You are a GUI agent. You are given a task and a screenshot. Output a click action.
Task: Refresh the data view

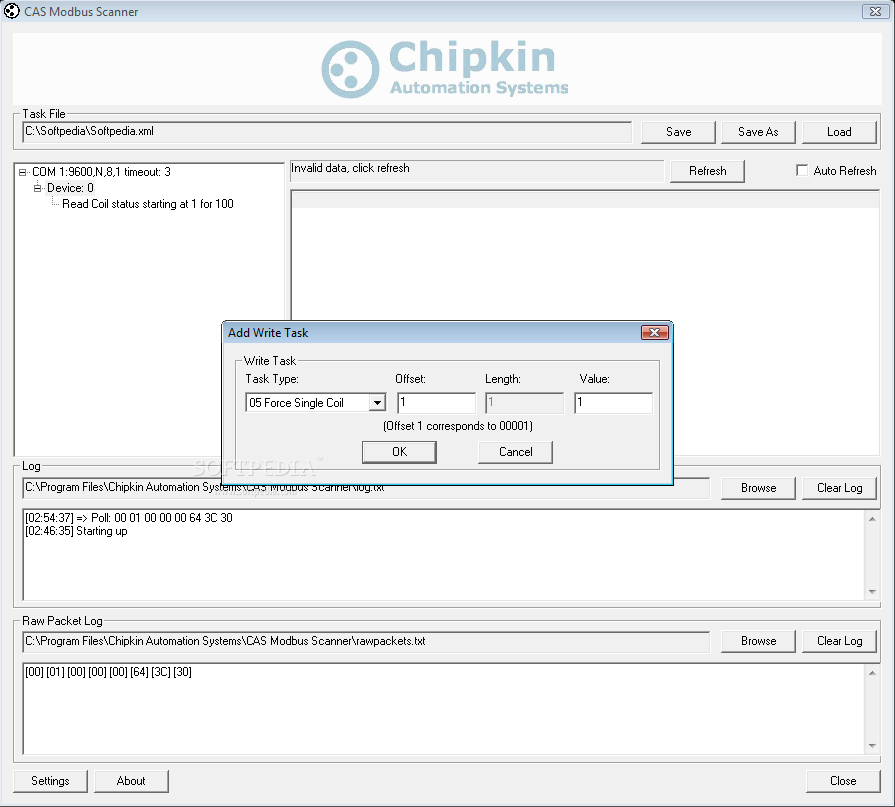(707, 171)
